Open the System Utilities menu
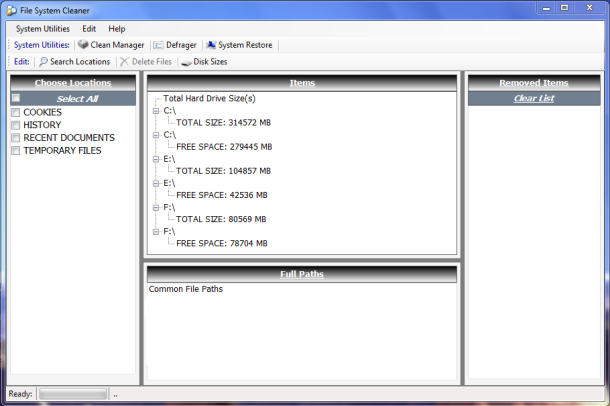 (x=43, y=29)
